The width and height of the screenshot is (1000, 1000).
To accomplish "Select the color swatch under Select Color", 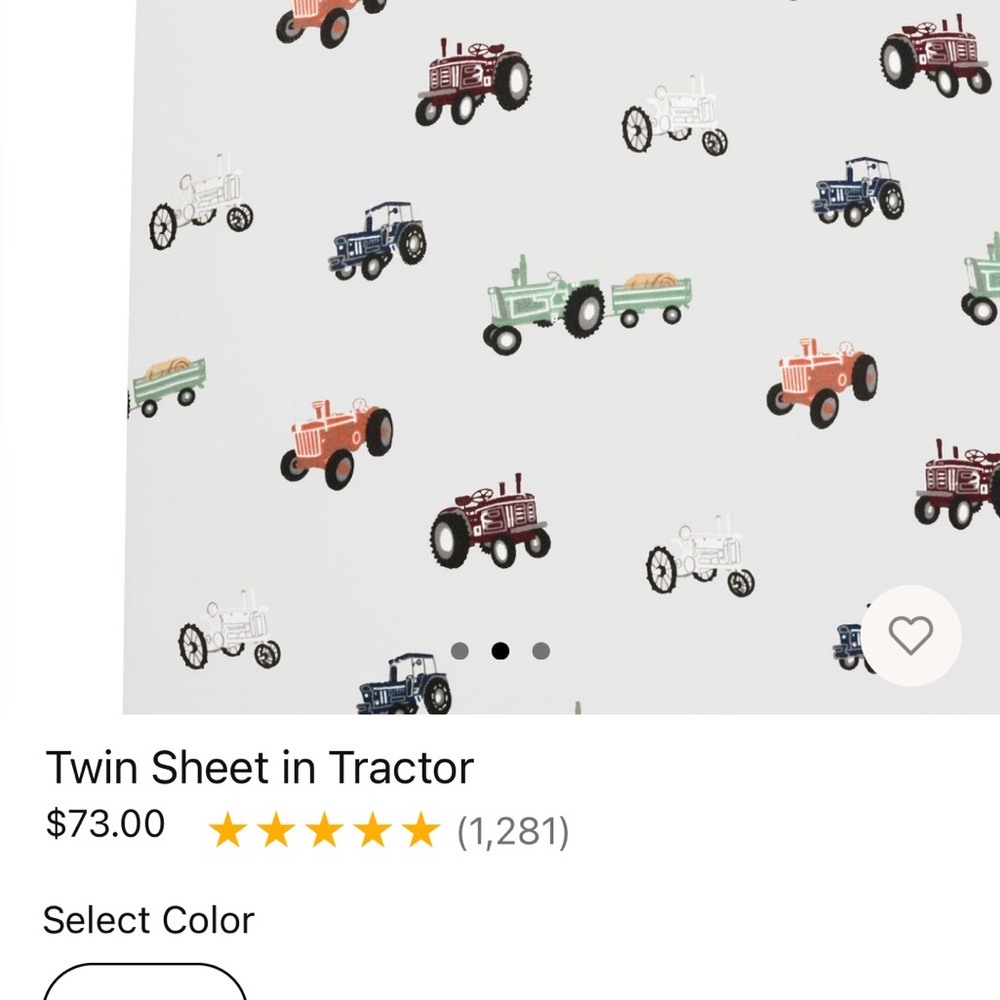I will (x=146, y=992).
